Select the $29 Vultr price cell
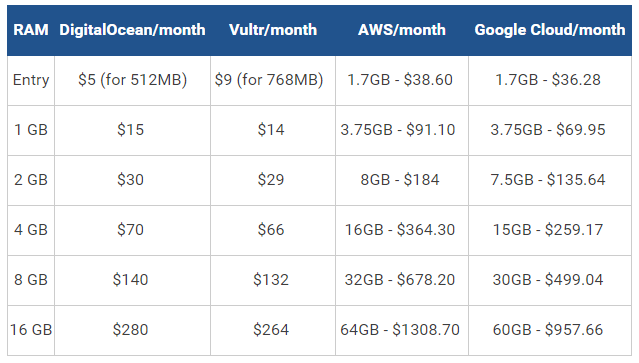This screenshot has height=363, width=639. [273, 180]
